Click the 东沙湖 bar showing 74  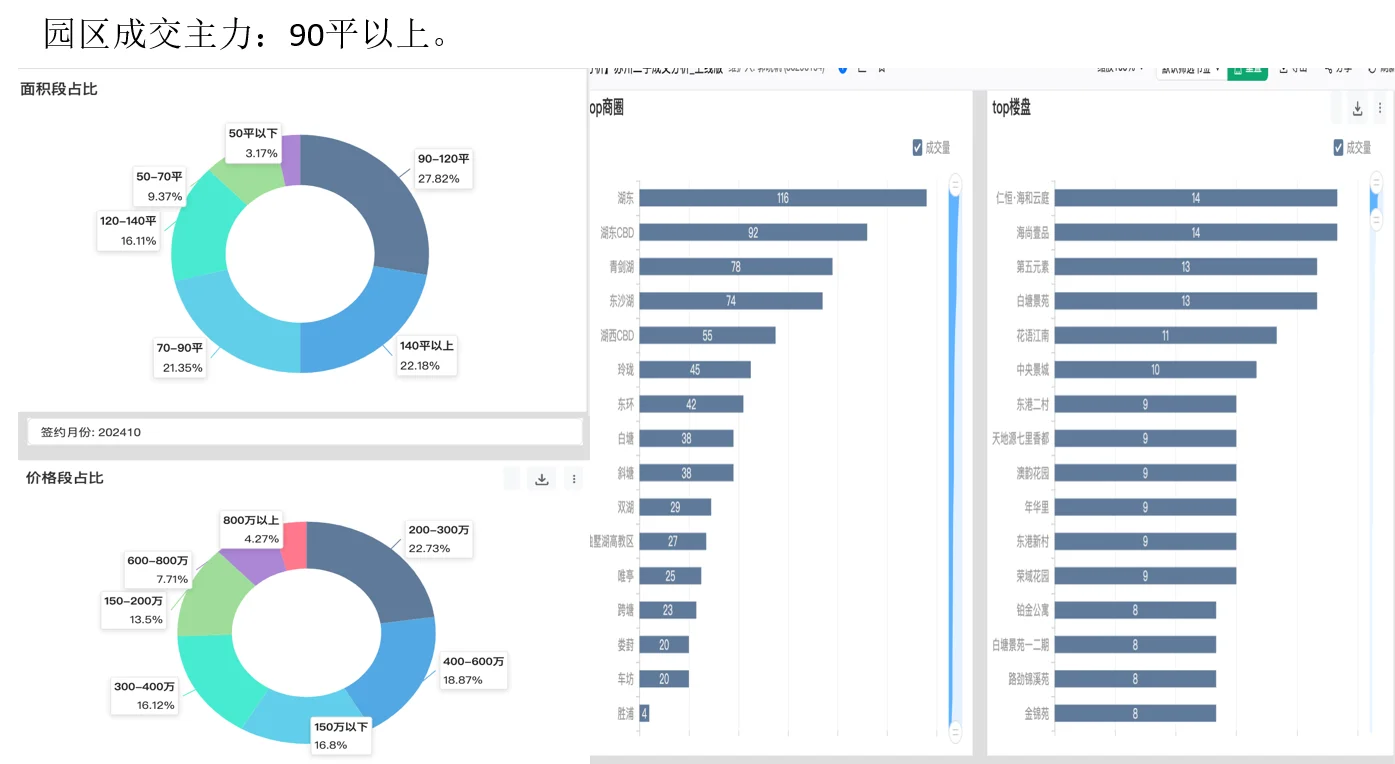731,301
